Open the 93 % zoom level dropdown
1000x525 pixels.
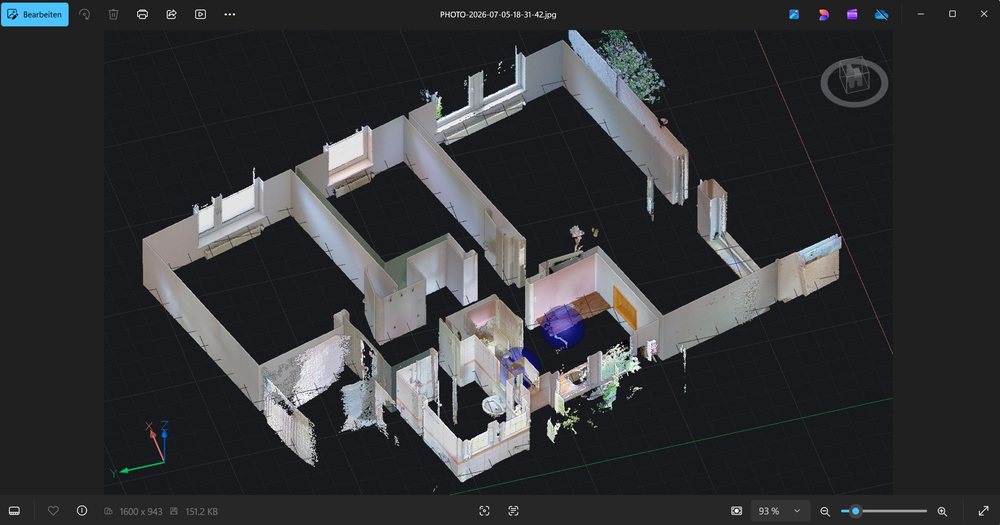pyautogui.click(x=780, y=511)
